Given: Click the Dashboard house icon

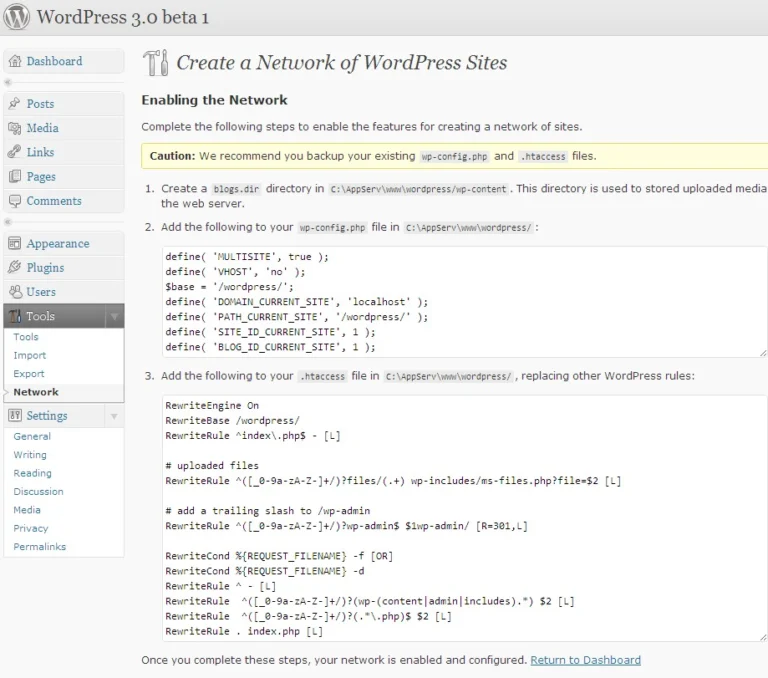Looking at the screenshot, I should (15, 61).
